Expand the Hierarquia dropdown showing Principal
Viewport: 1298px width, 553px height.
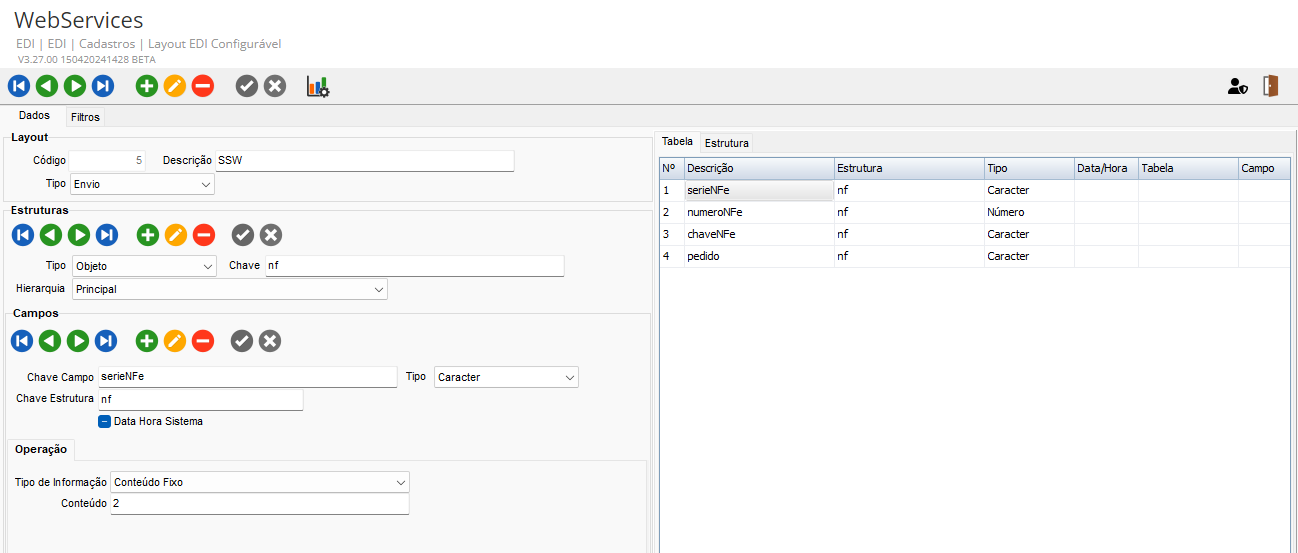click(230, 289)
